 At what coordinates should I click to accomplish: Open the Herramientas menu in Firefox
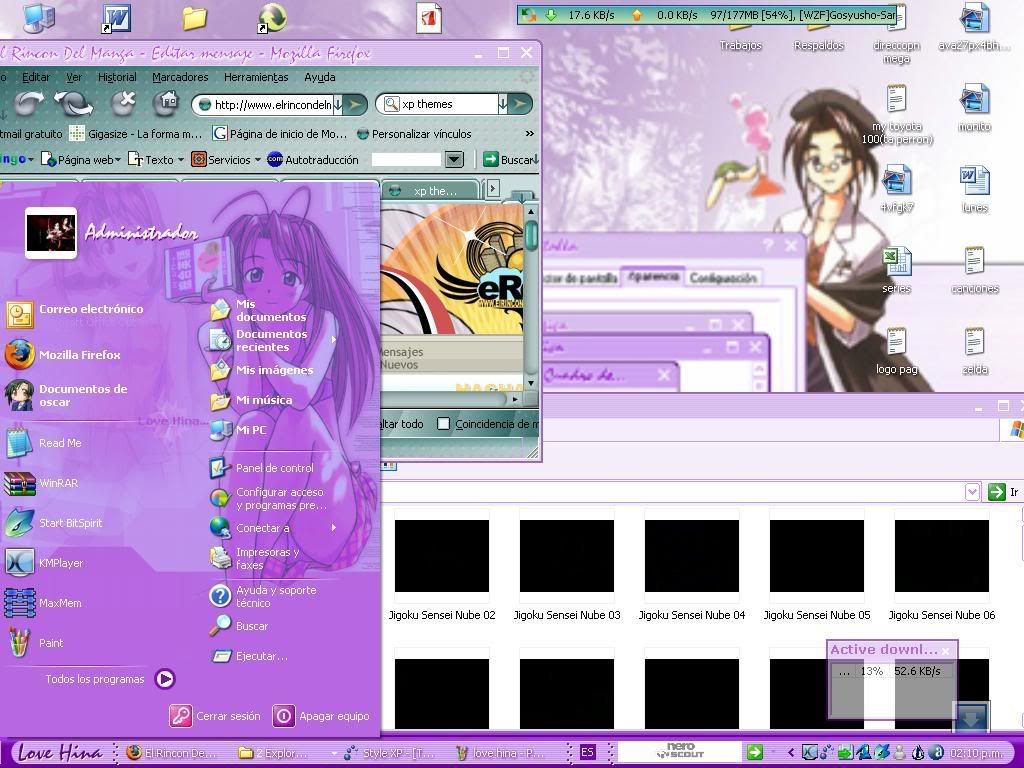point(256,77)
